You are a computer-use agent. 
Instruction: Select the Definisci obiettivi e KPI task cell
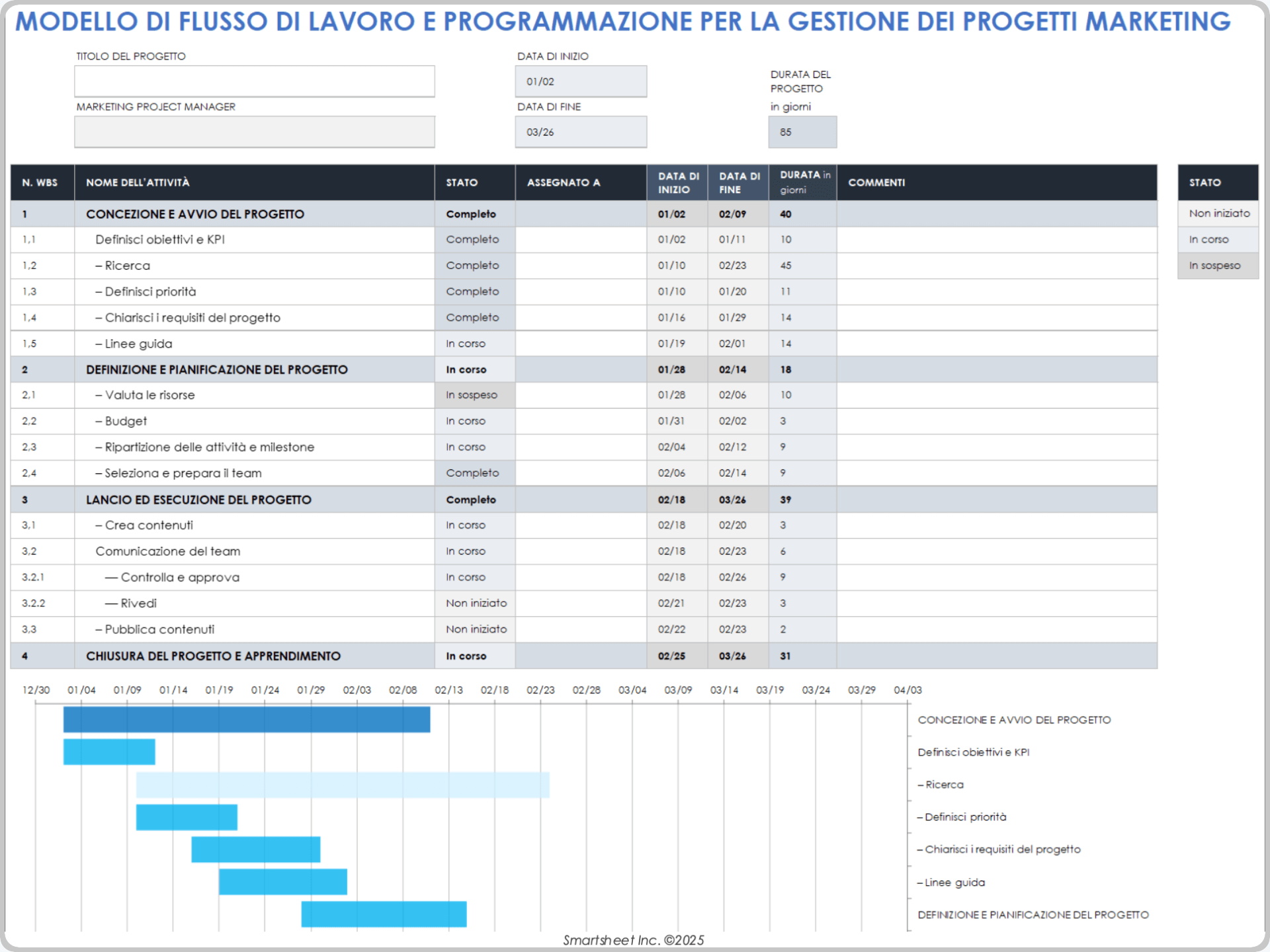tap(255, 239)
